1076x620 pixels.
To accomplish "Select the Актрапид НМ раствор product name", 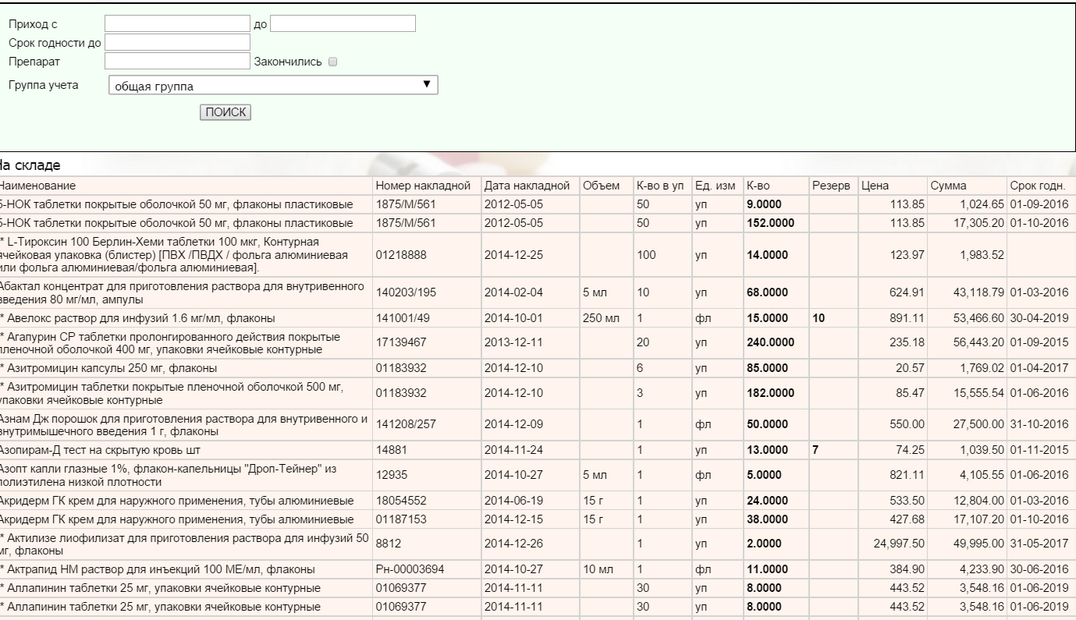I will pyautogui.click(x=158, y=569).
